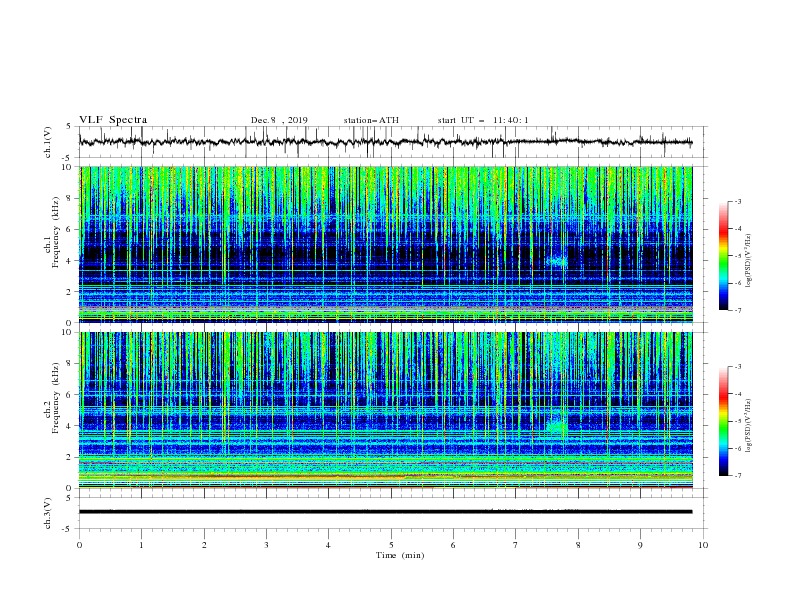792x612 pixels.
Task: Click the log(PSD) label beside the ch.1 color bar
Action: pyautogui.click(x=749, y=261)
